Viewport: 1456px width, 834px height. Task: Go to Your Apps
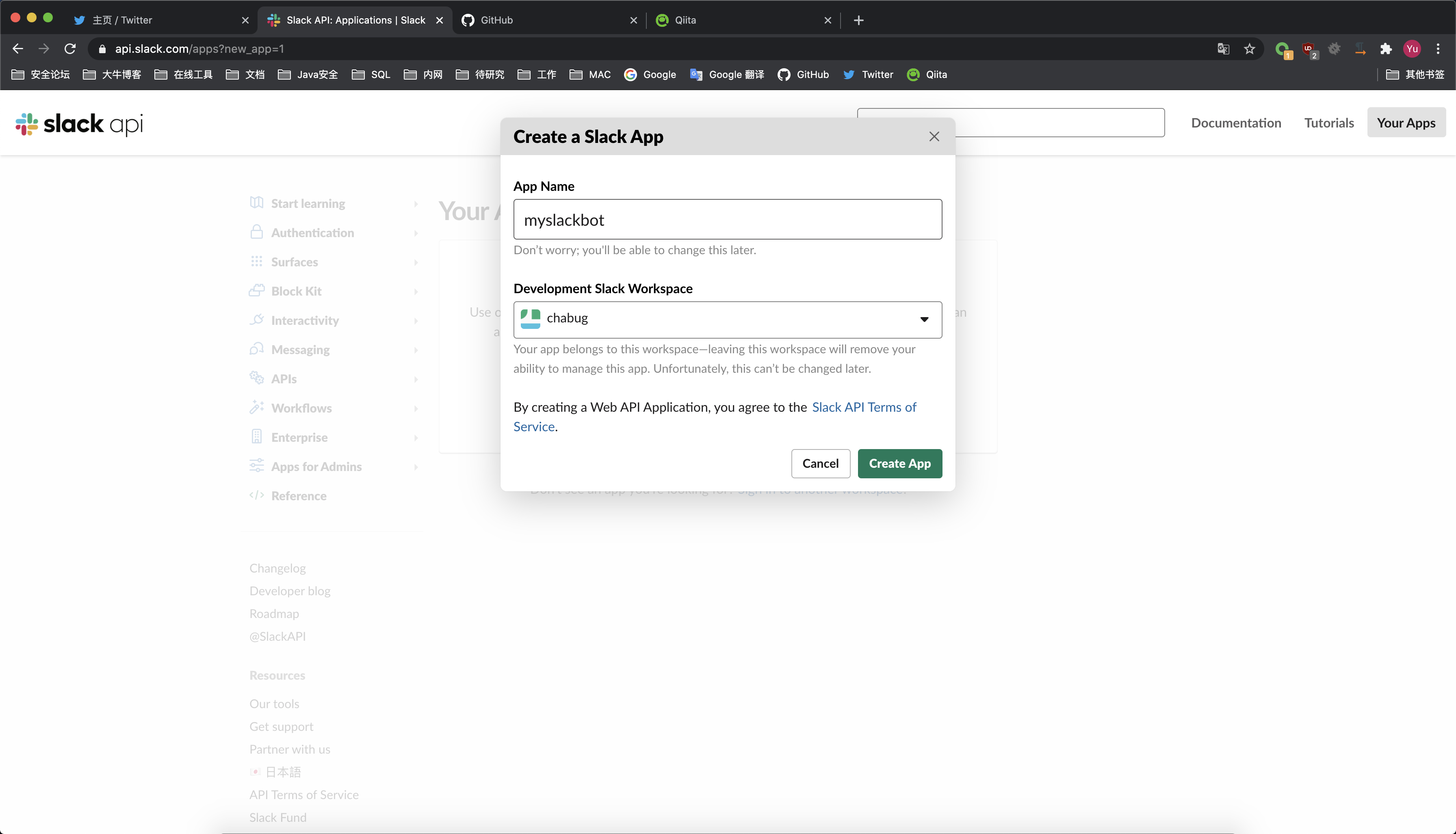click(1406, 123)
